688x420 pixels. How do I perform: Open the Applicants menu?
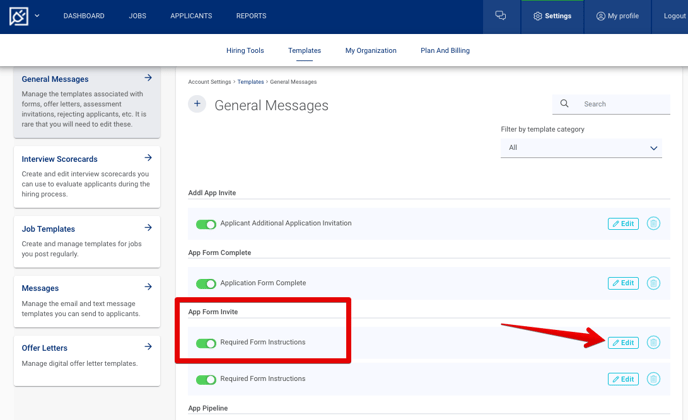click(191, 16)
